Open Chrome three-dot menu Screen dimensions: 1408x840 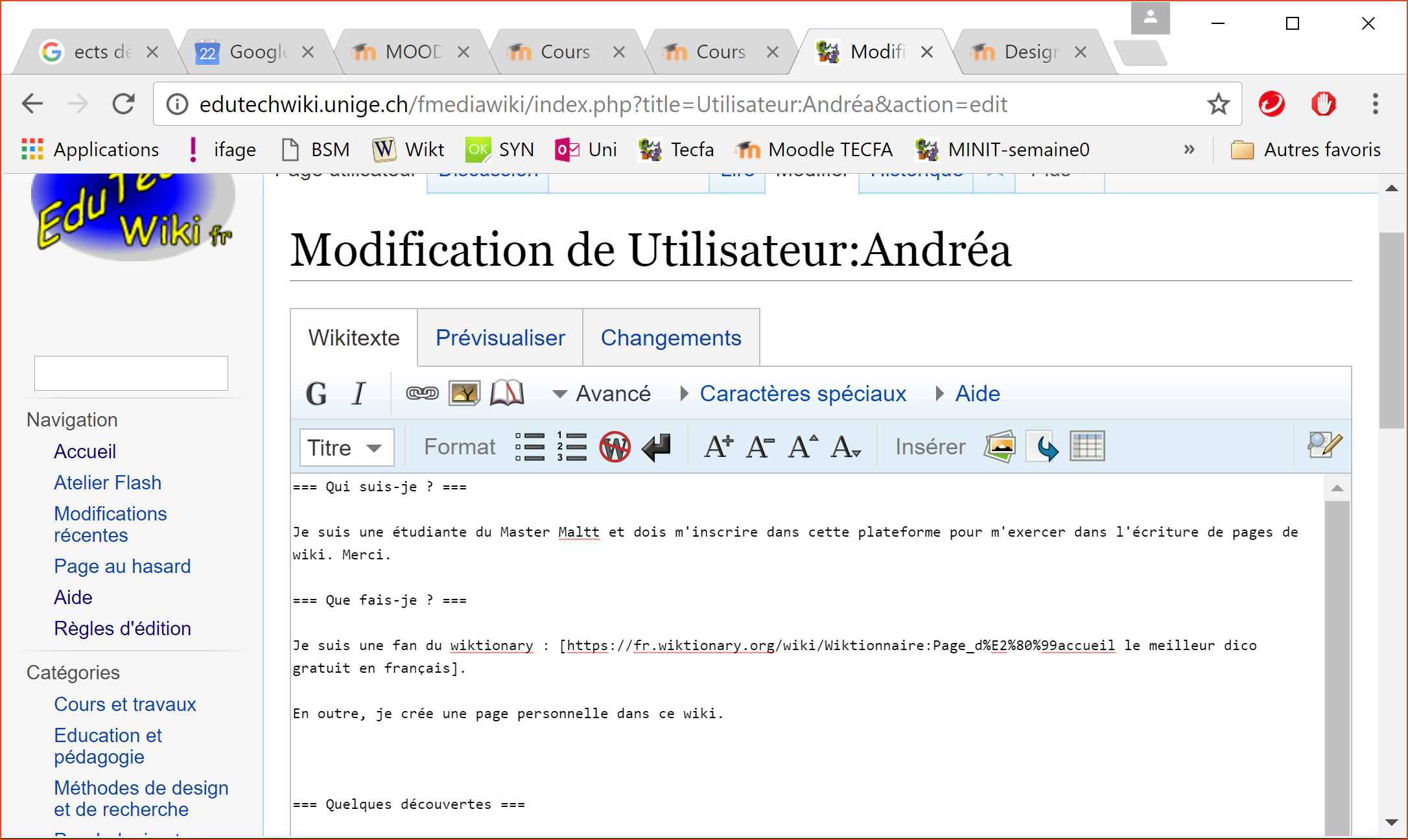point(1375,104)
